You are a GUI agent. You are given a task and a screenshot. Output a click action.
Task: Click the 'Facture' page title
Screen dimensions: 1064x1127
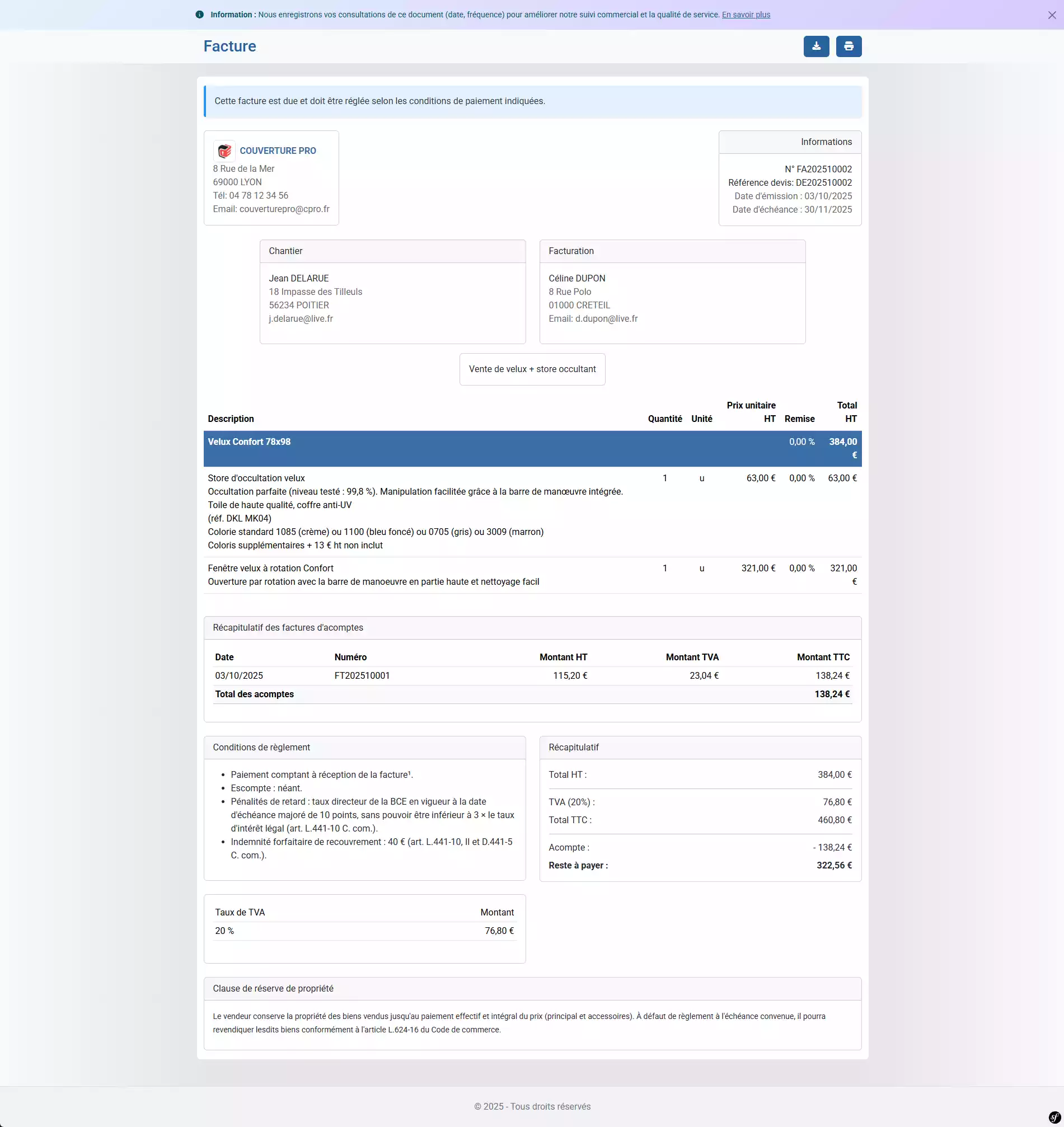(x=229, y=46)
